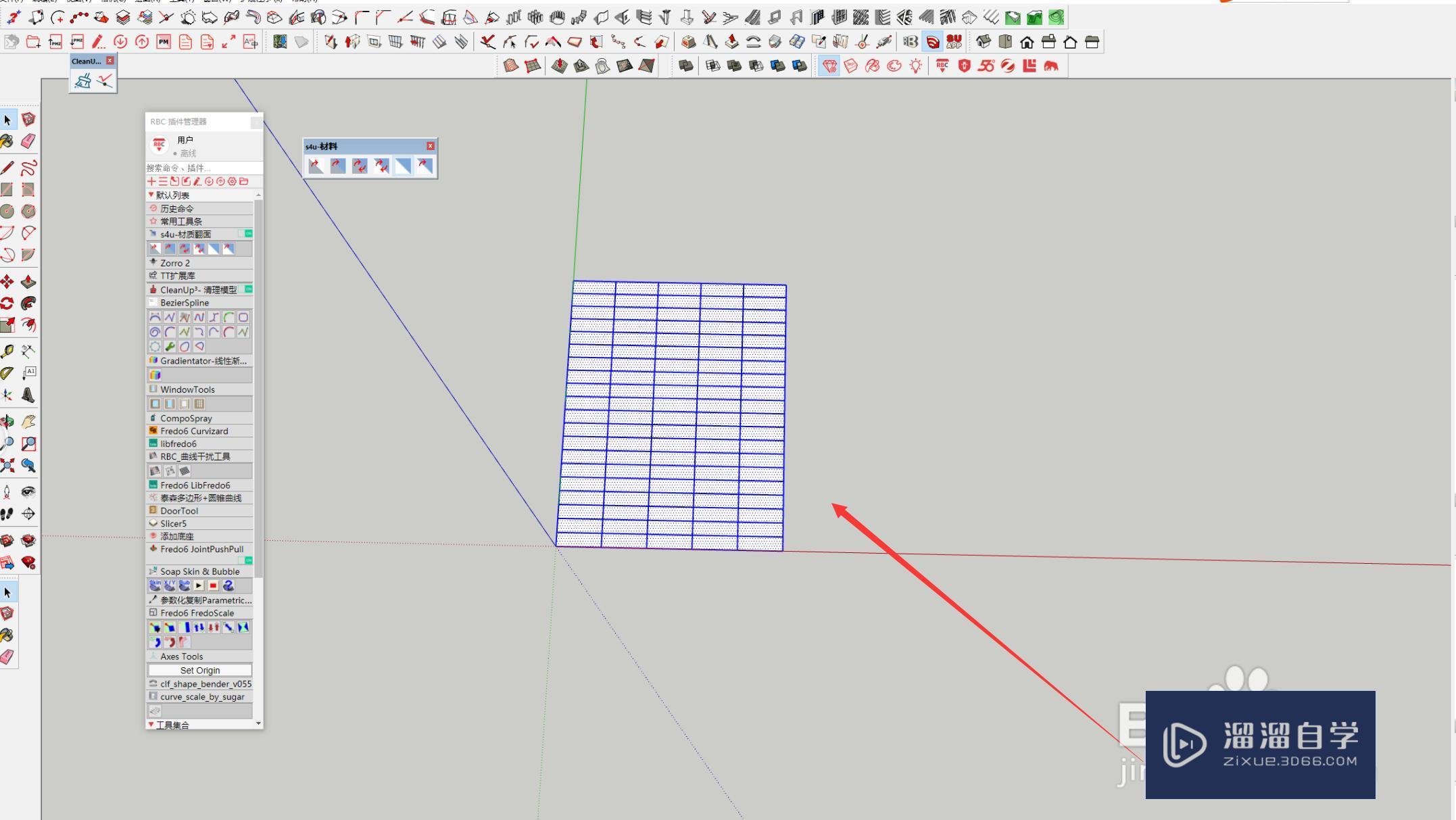
Task: Click last icon in s4u-材料 toolbar
Action: coord(424,166)
